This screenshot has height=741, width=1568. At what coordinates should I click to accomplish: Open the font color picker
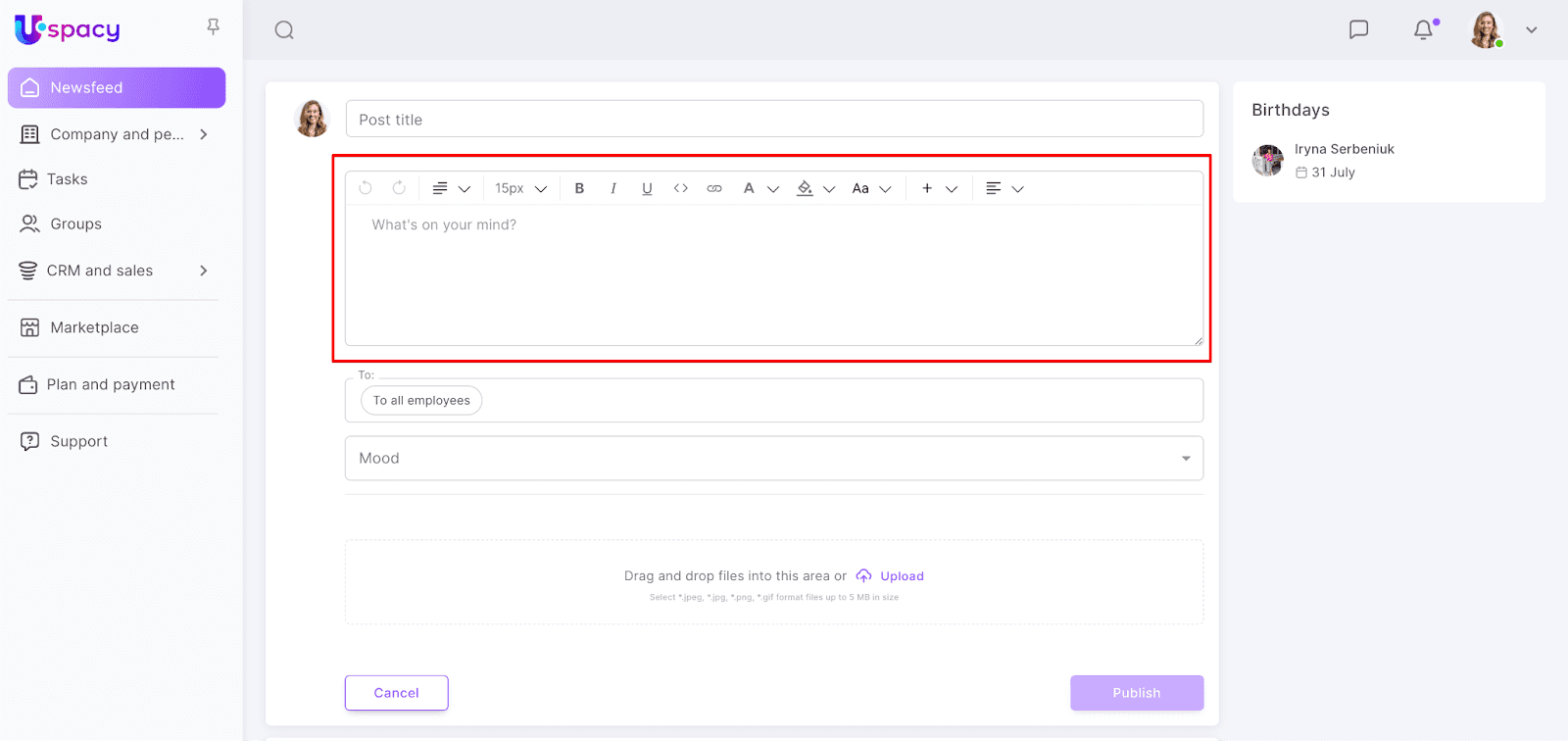point(759,188)
